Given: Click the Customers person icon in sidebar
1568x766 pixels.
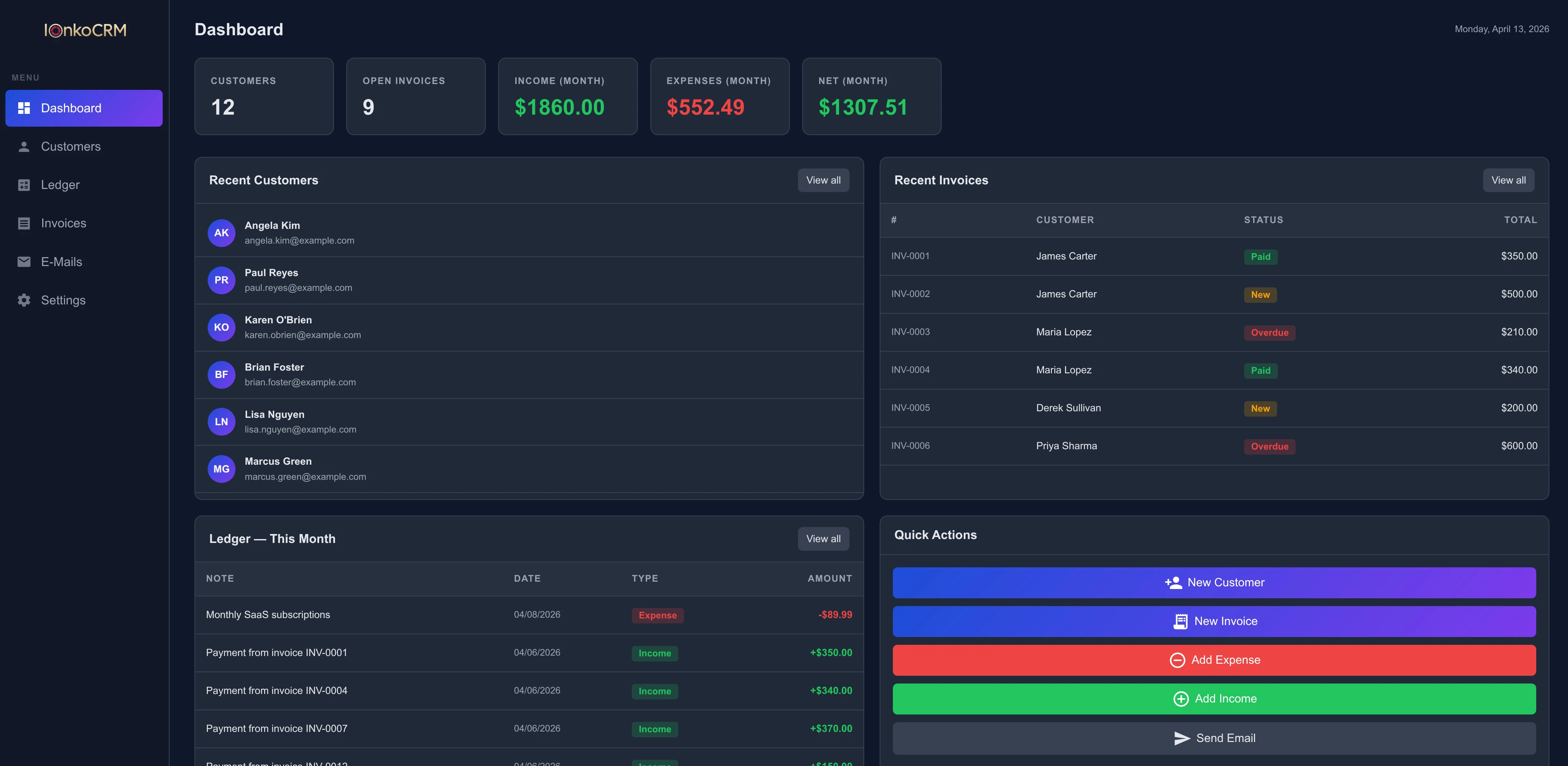Looking at the screenshot, I should point(24,147).
